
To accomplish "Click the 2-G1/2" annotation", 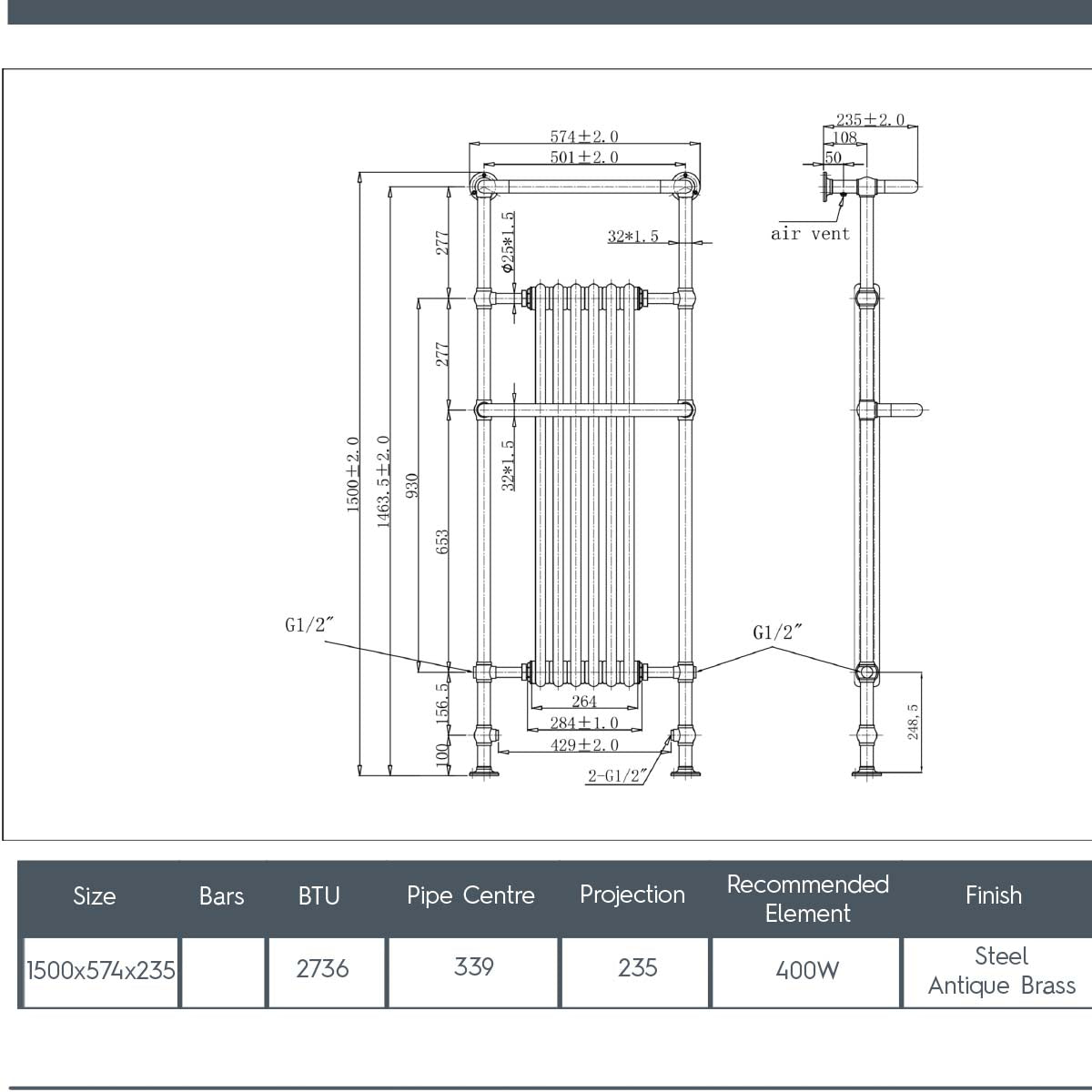I will click(x=619, y=776).
